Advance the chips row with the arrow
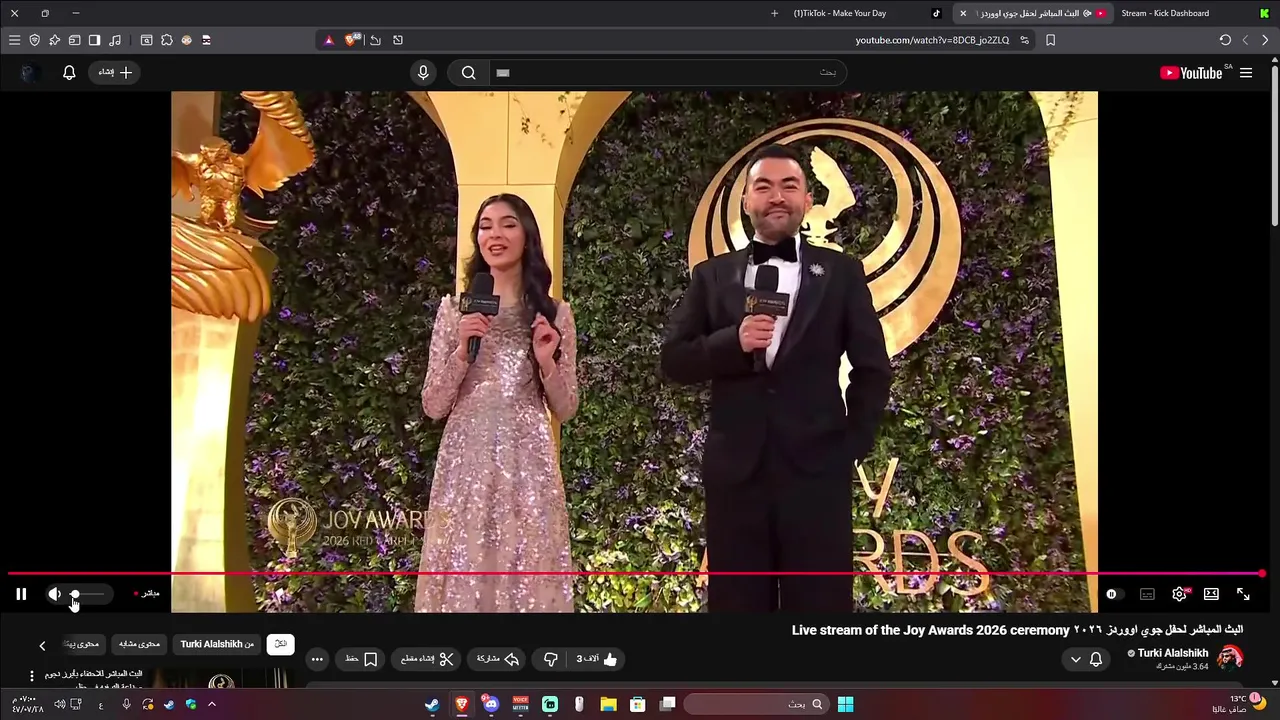 [x=42, y=645]
